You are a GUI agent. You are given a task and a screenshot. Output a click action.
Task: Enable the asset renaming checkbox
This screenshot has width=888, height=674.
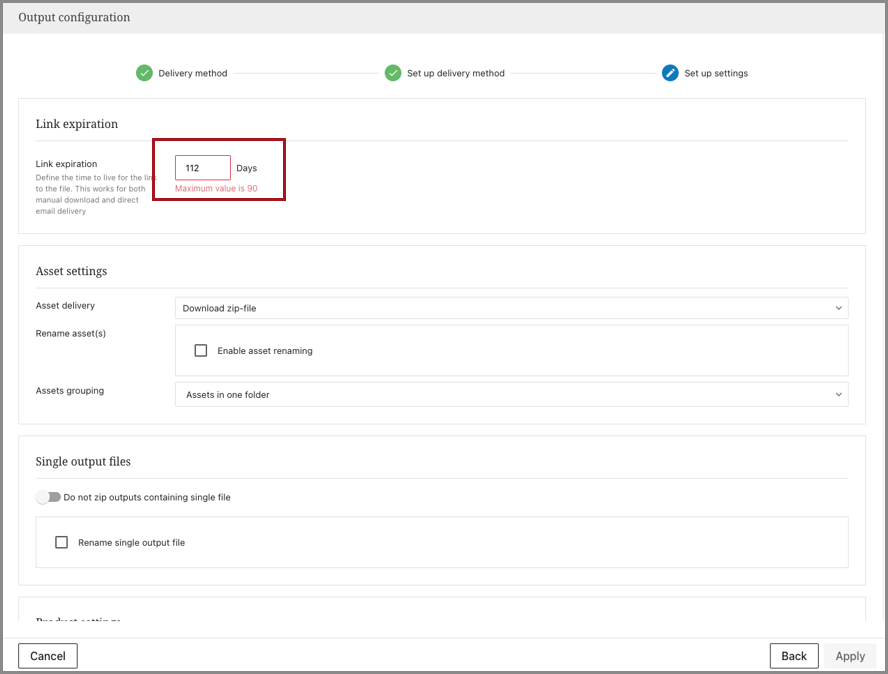[x=201, y=351]
